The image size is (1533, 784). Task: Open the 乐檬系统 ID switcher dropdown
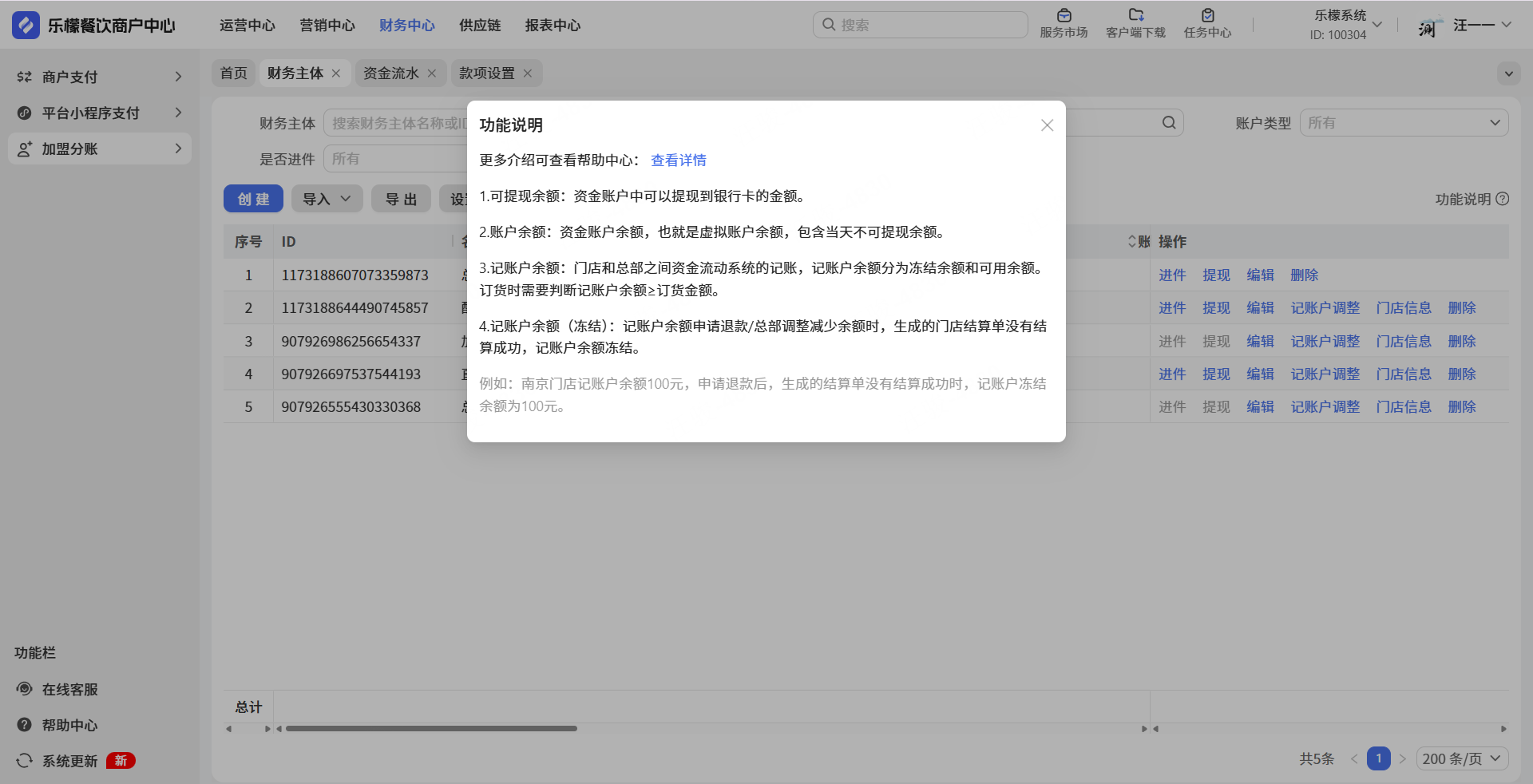pyautogui.click(x=1377, y=25)
